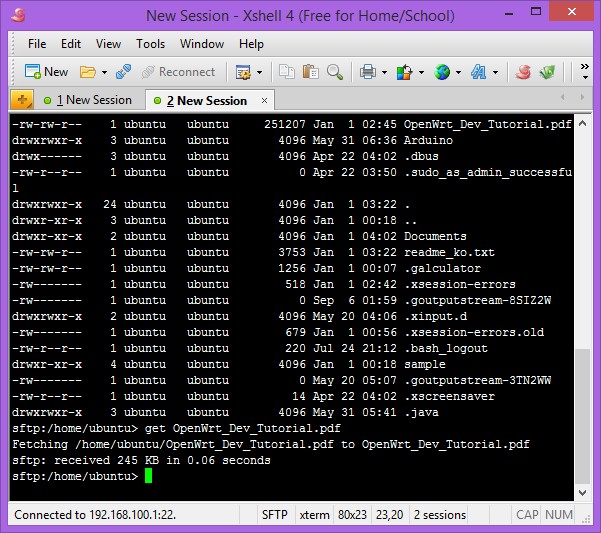601x533 pixels.
Task: Click the tab scroll left arrow
Action: tap(562, 97)
